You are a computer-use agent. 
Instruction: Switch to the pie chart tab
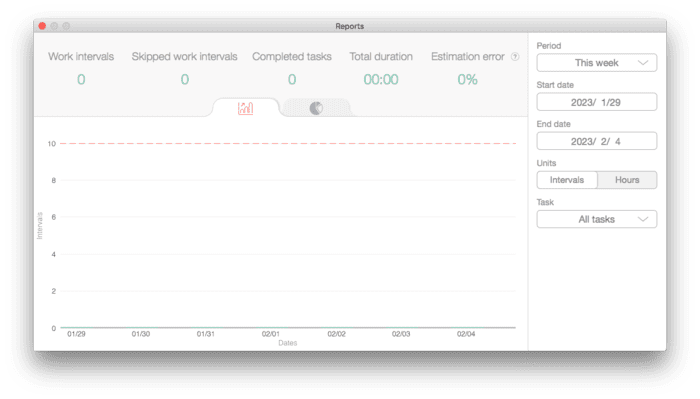tap(316, 108)
